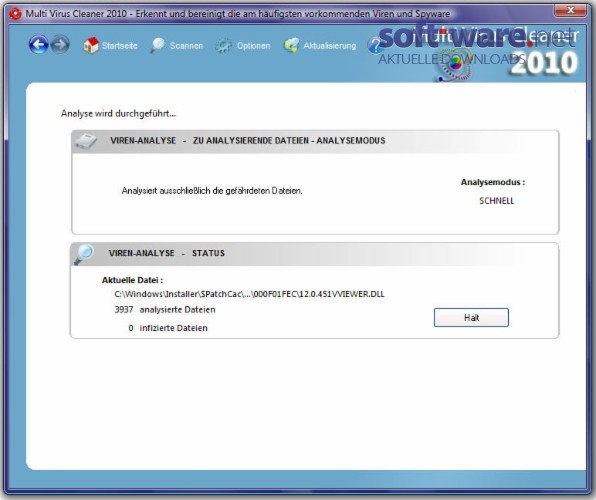
Task: Click the drive icon in Viren-Analyse header
Action: (86, 141)
